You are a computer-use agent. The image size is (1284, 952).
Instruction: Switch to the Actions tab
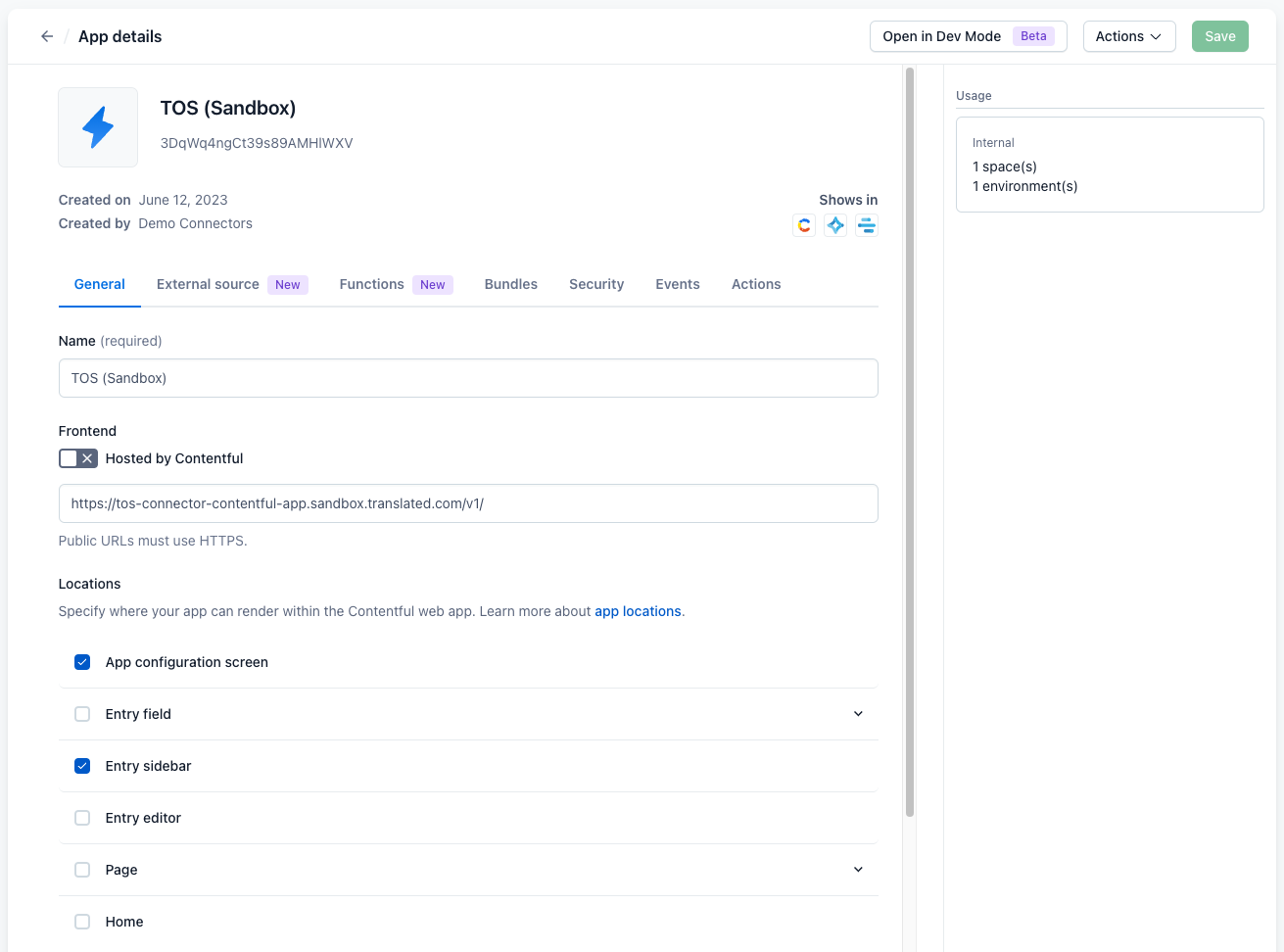coord(756,284)
